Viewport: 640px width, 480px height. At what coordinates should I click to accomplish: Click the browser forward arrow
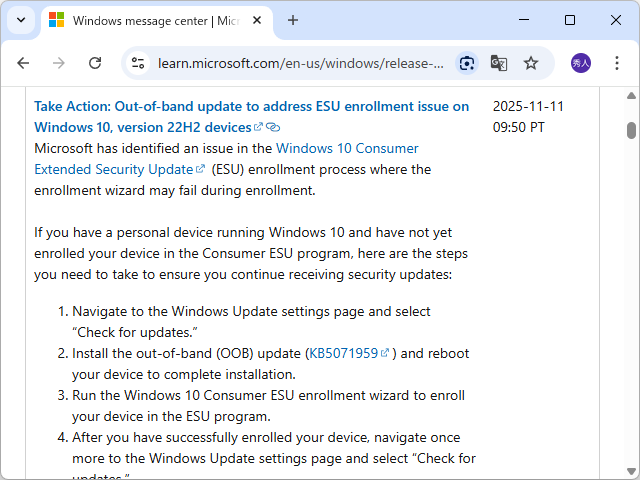pos(59,63)
